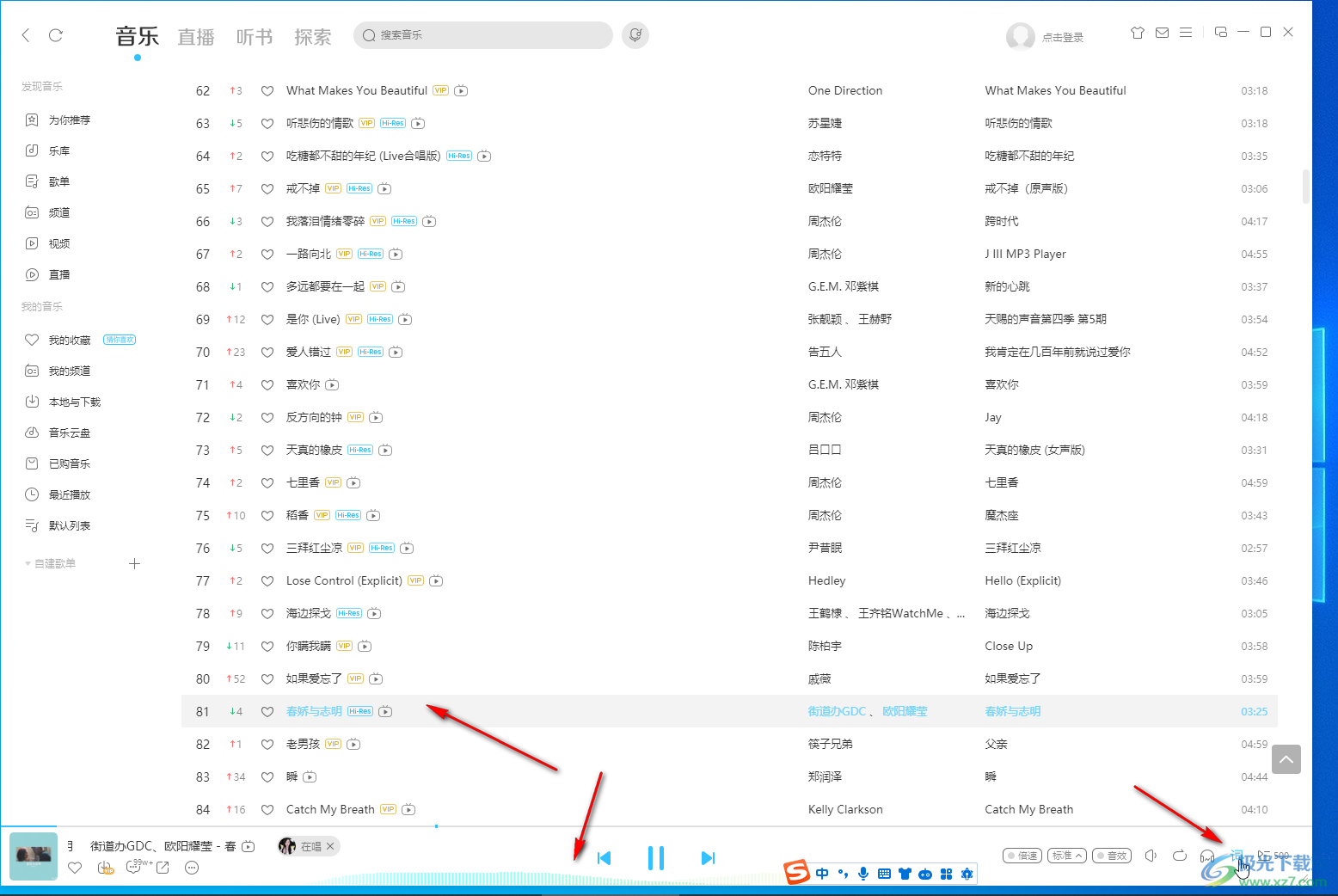Open 最近播放 in the sidebar
The image size is (1338, 896).
point(69,495)
